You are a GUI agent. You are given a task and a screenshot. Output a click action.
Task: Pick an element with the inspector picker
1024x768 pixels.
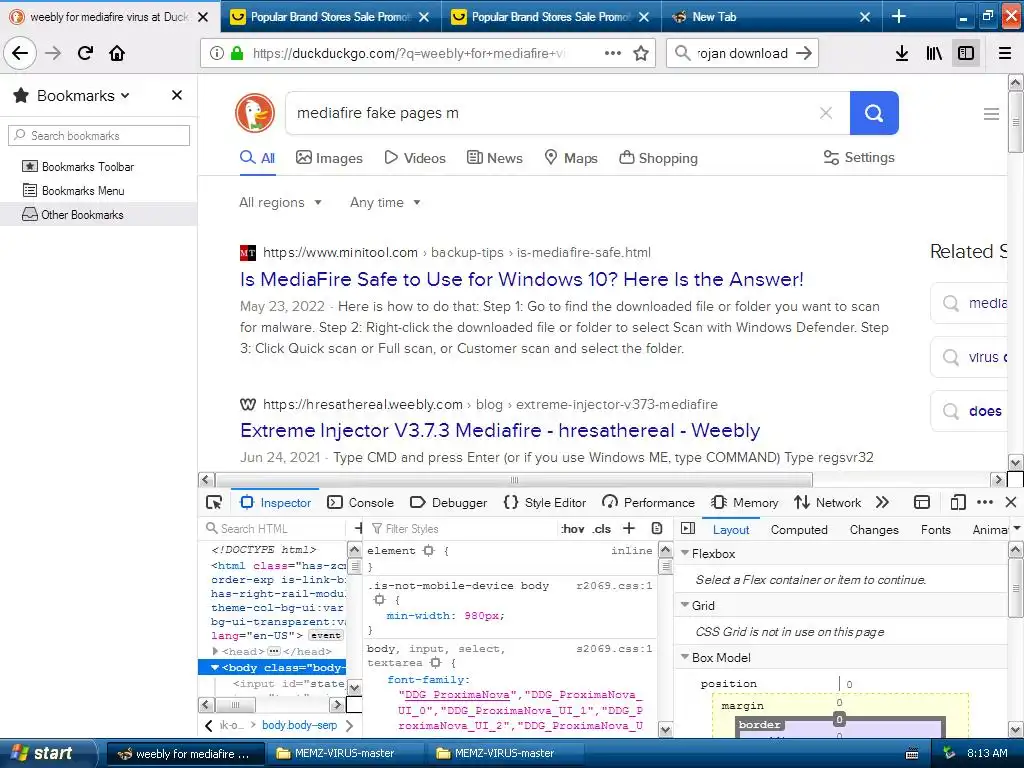pyautogui.click(x=214, y=502)
